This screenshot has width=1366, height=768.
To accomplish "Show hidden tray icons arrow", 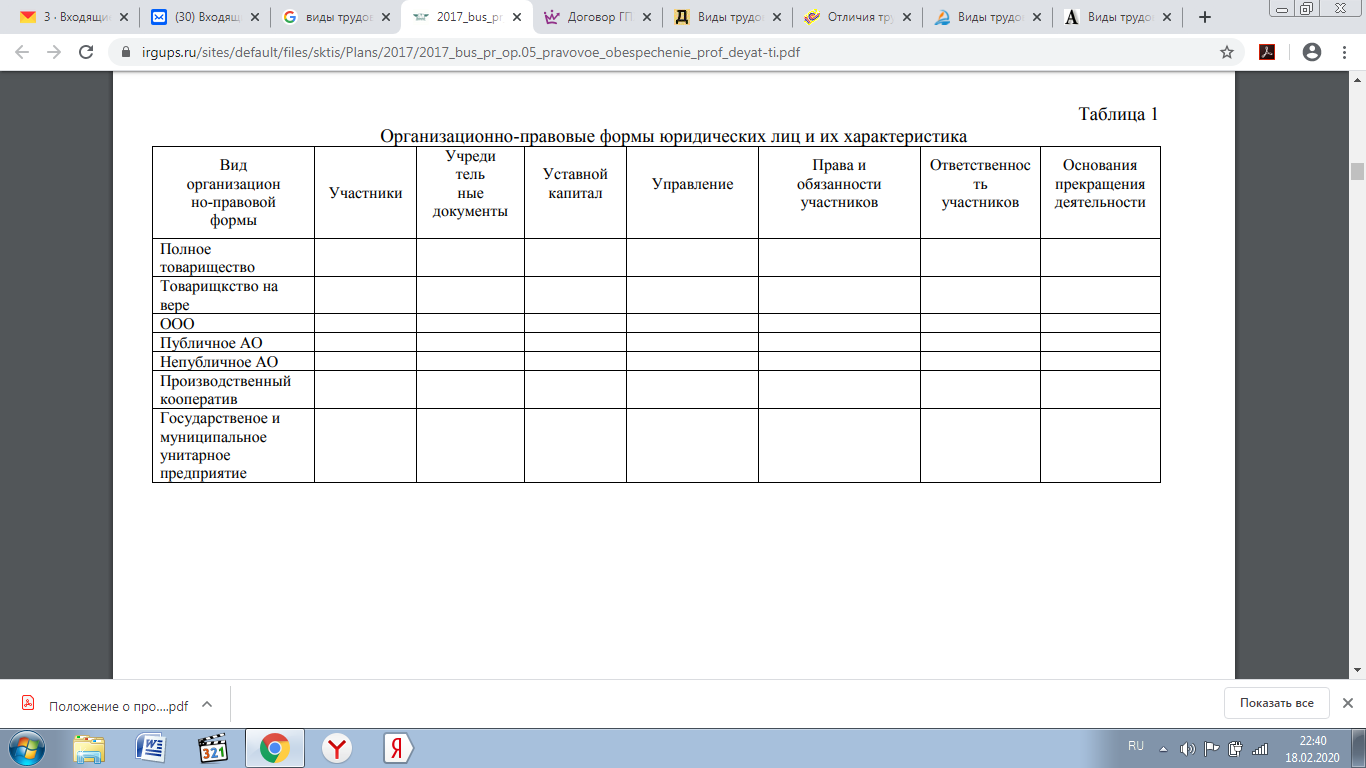I will point(1163,748).
